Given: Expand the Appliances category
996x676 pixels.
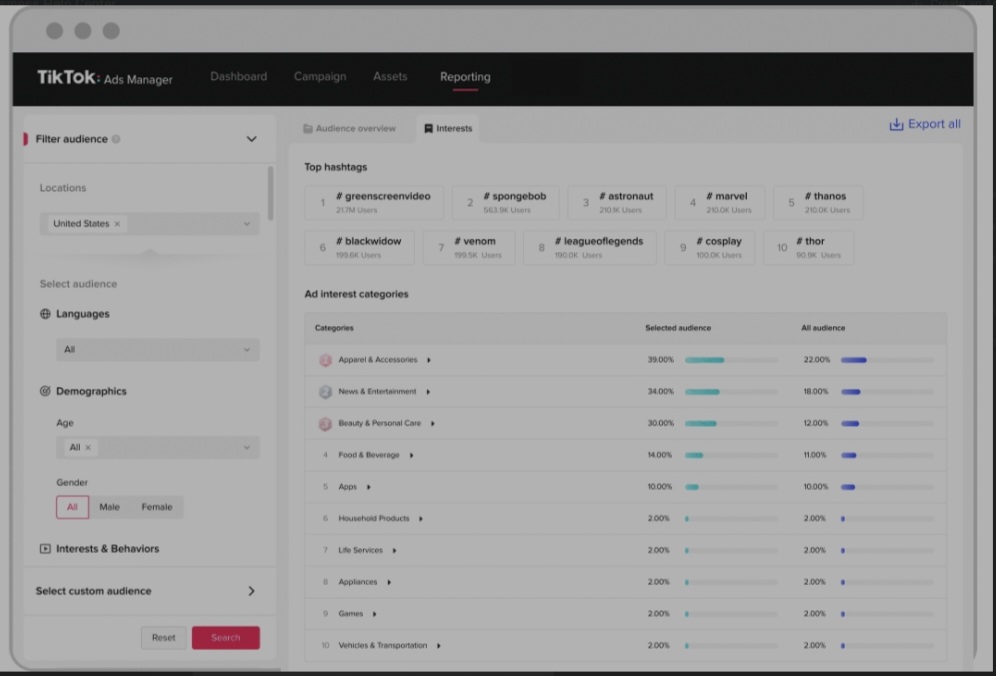Looking at the screenshot, I should pyautogui.click(x=389, y=583).
